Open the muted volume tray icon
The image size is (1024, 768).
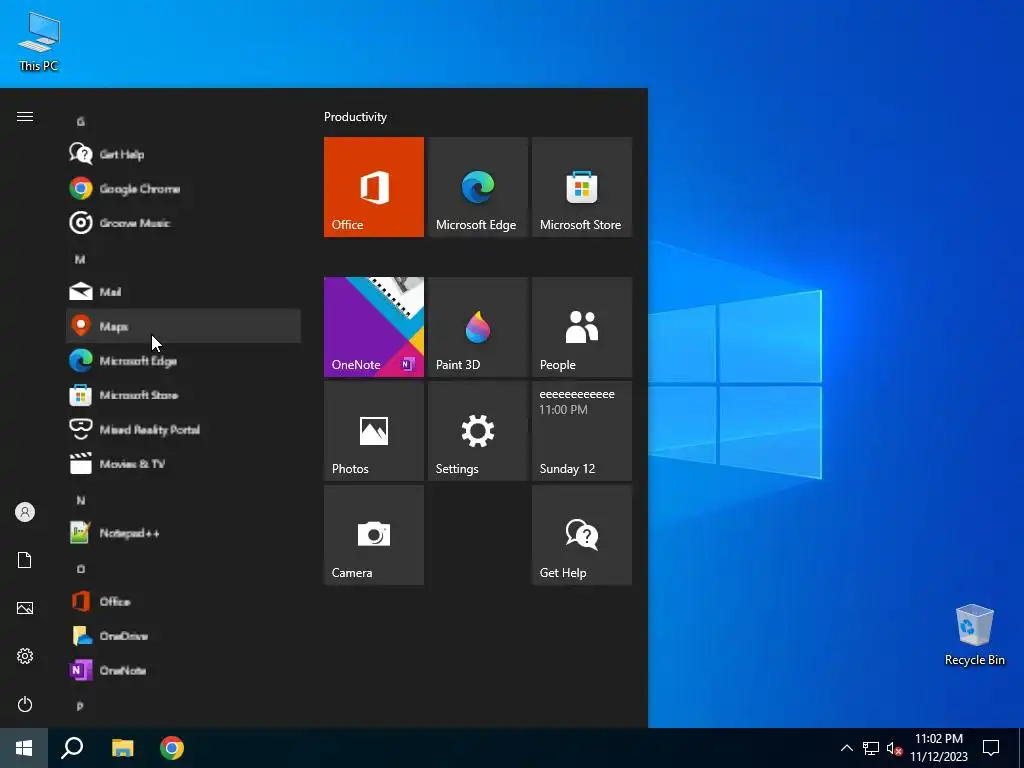pos(894,748)
